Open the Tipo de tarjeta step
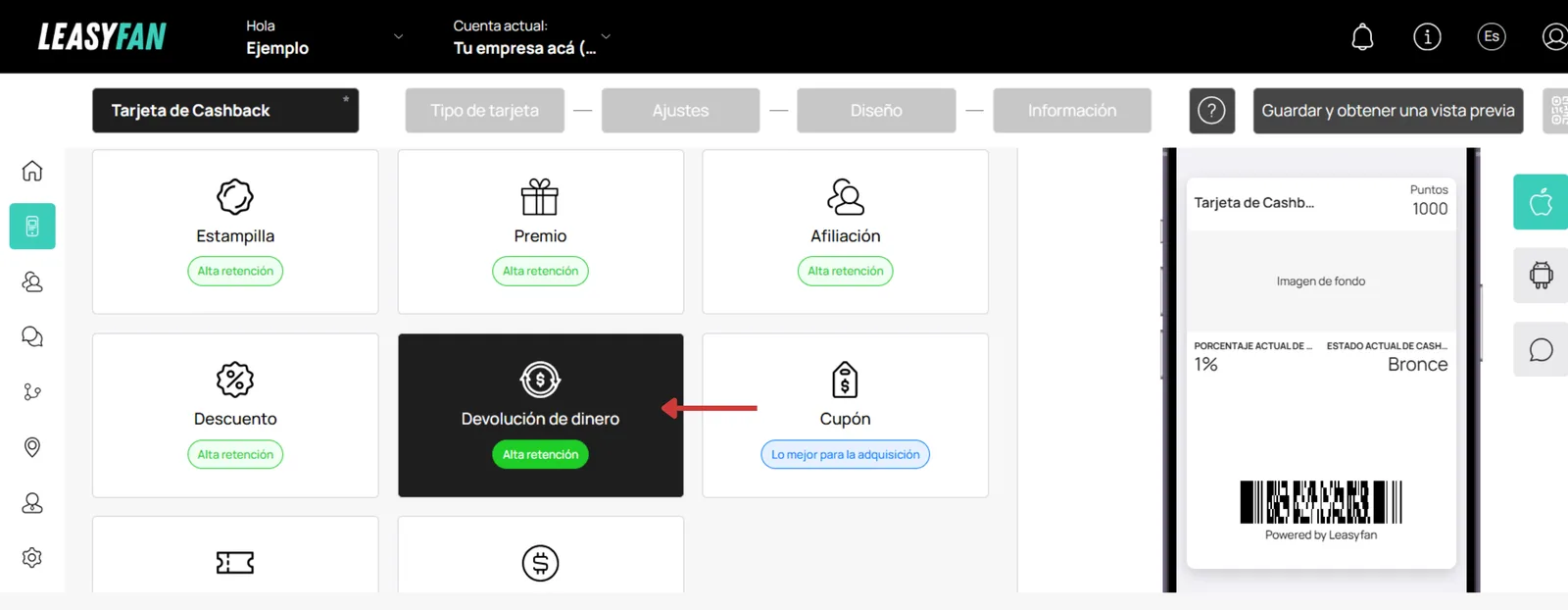This screenshot has width=1568, height=610. 485,111
